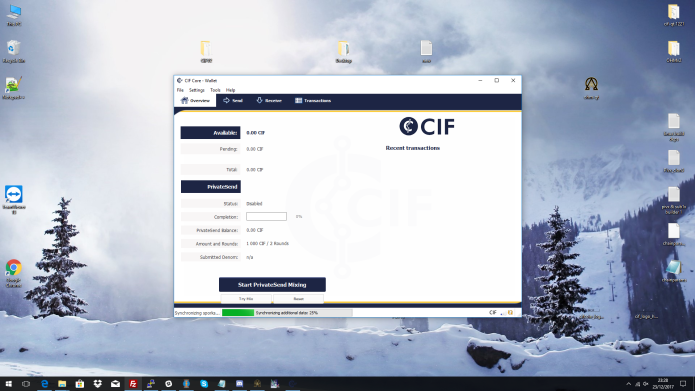This screenshot has height=391, width=695.
Task: Open the Transactions tab
Action: 313,101
